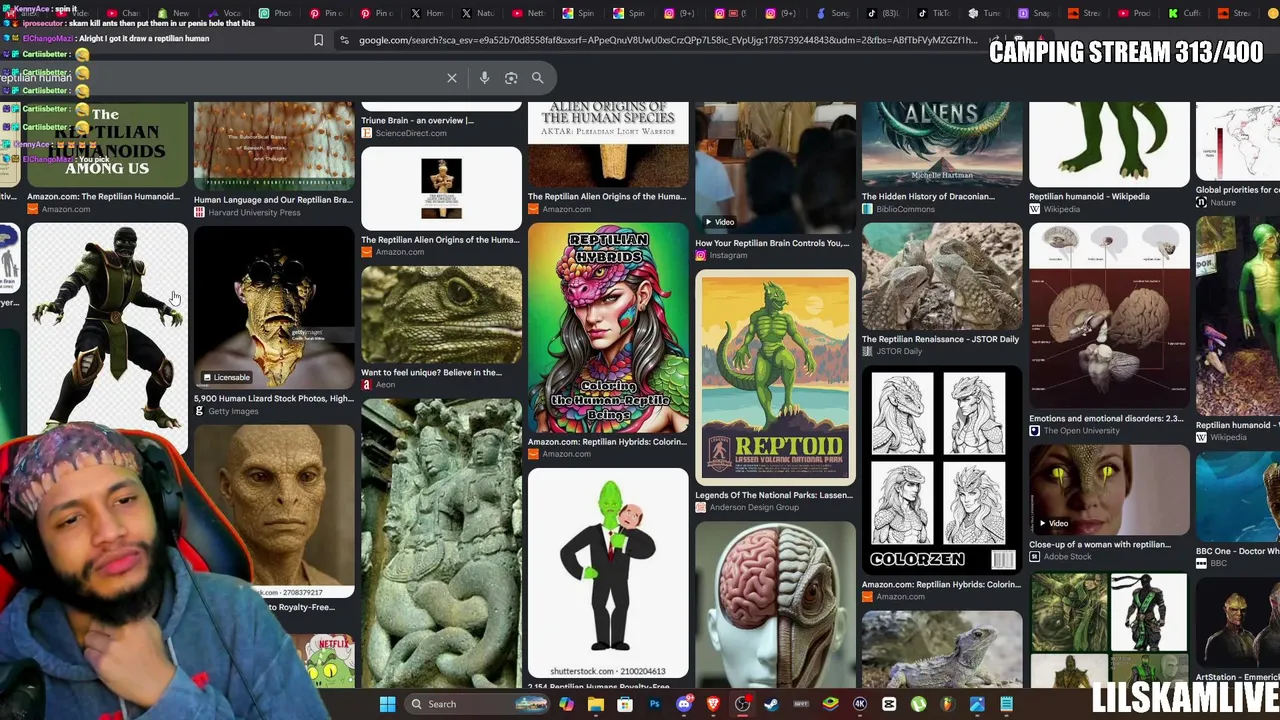Start a voice search with the microphone

[484, 78]
